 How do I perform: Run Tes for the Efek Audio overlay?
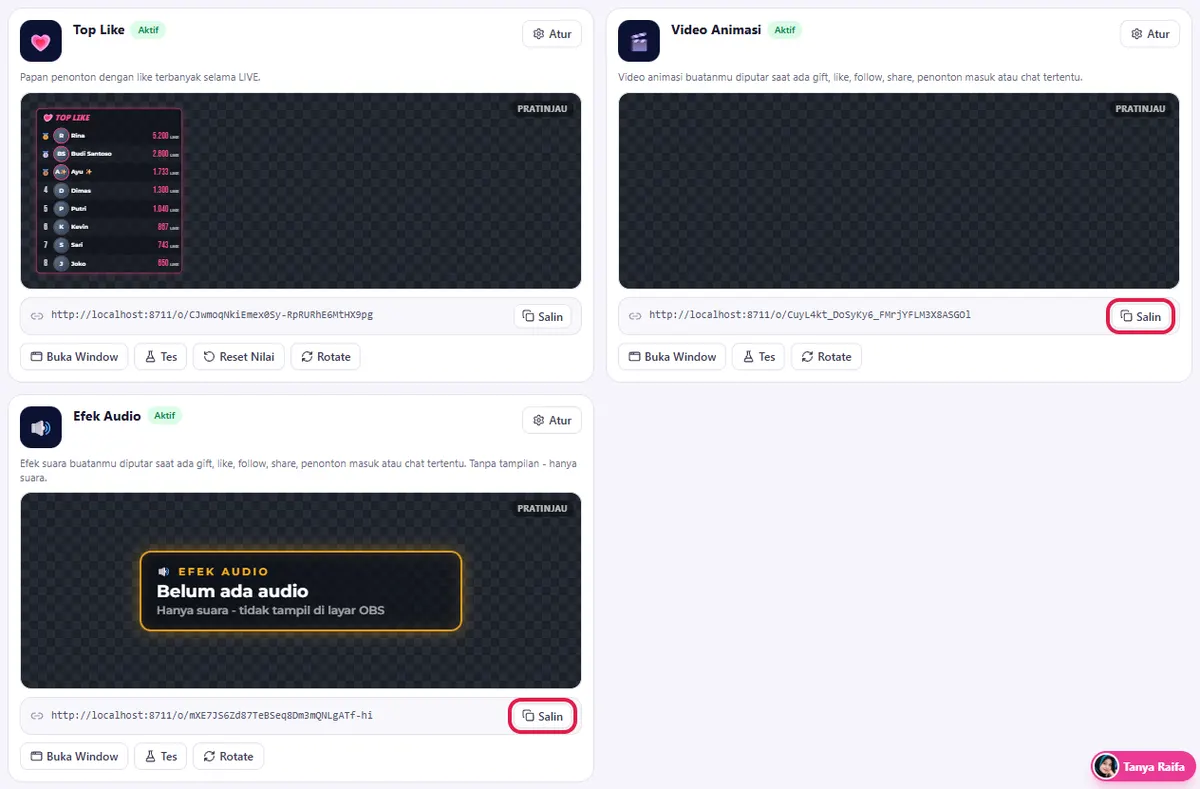pyautogui.click(x=160, y=757)
